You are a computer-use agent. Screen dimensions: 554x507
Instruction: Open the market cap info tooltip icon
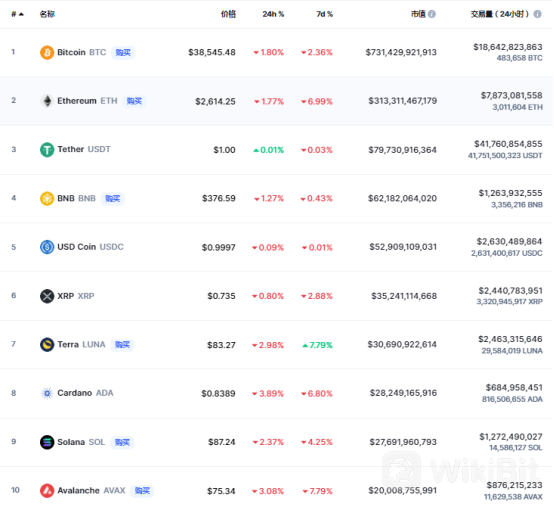432,14
